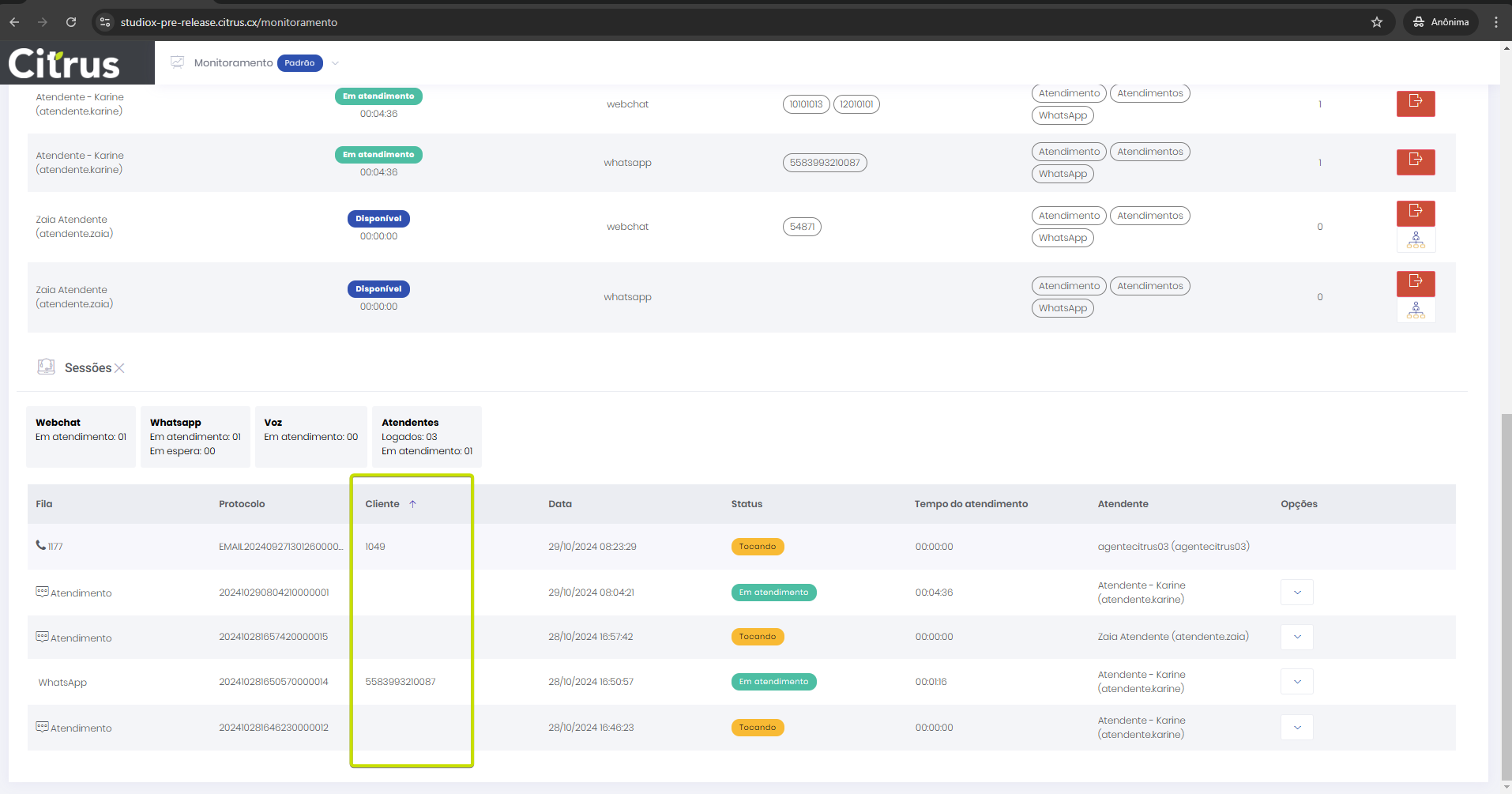The width and height of the screenshot is (1512, 794).
Task: Click the Sessões panel icon
Action: coord(47,367)
